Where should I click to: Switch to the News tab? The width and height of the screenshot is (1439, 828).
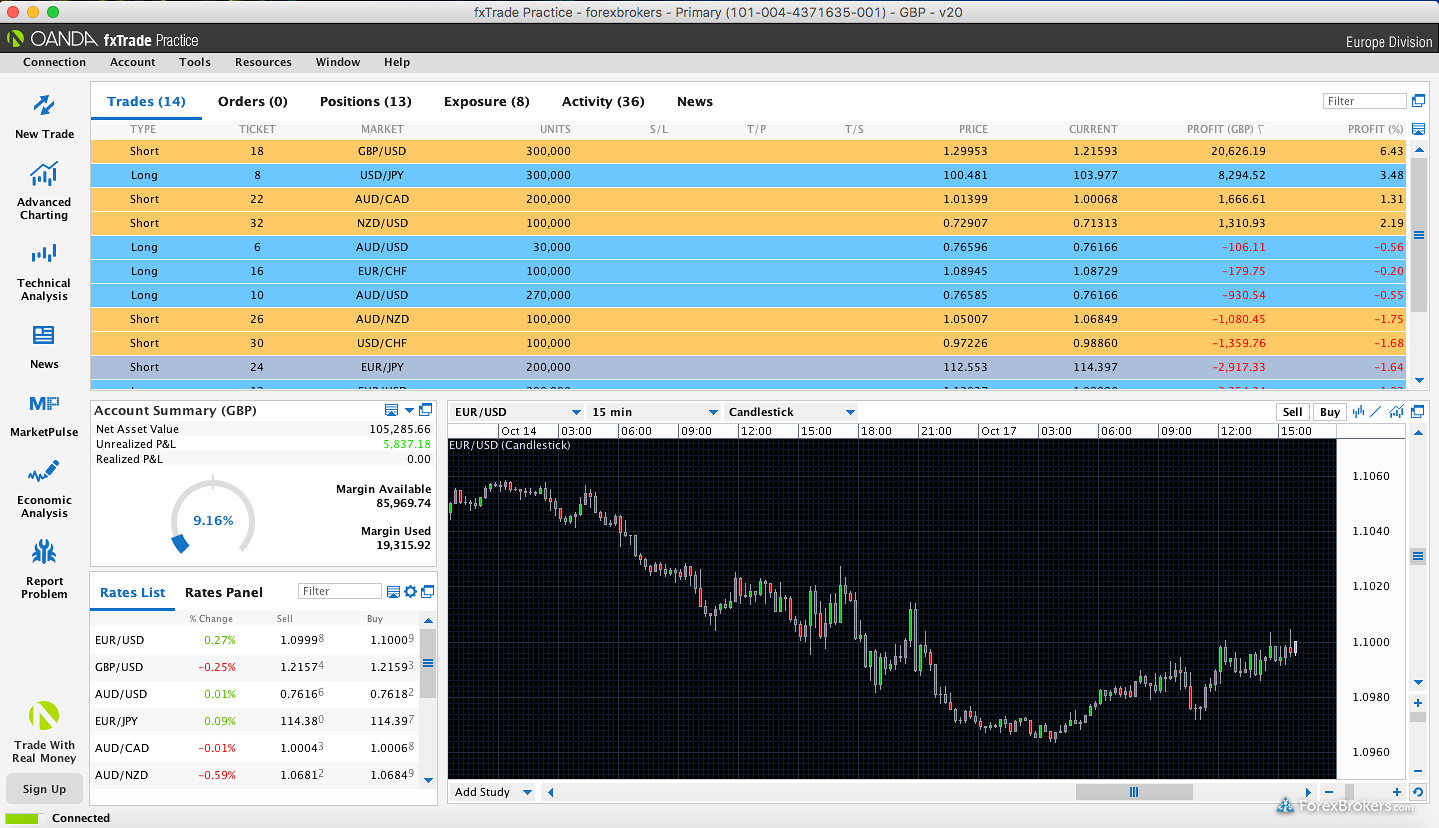[x=695, y=101]
